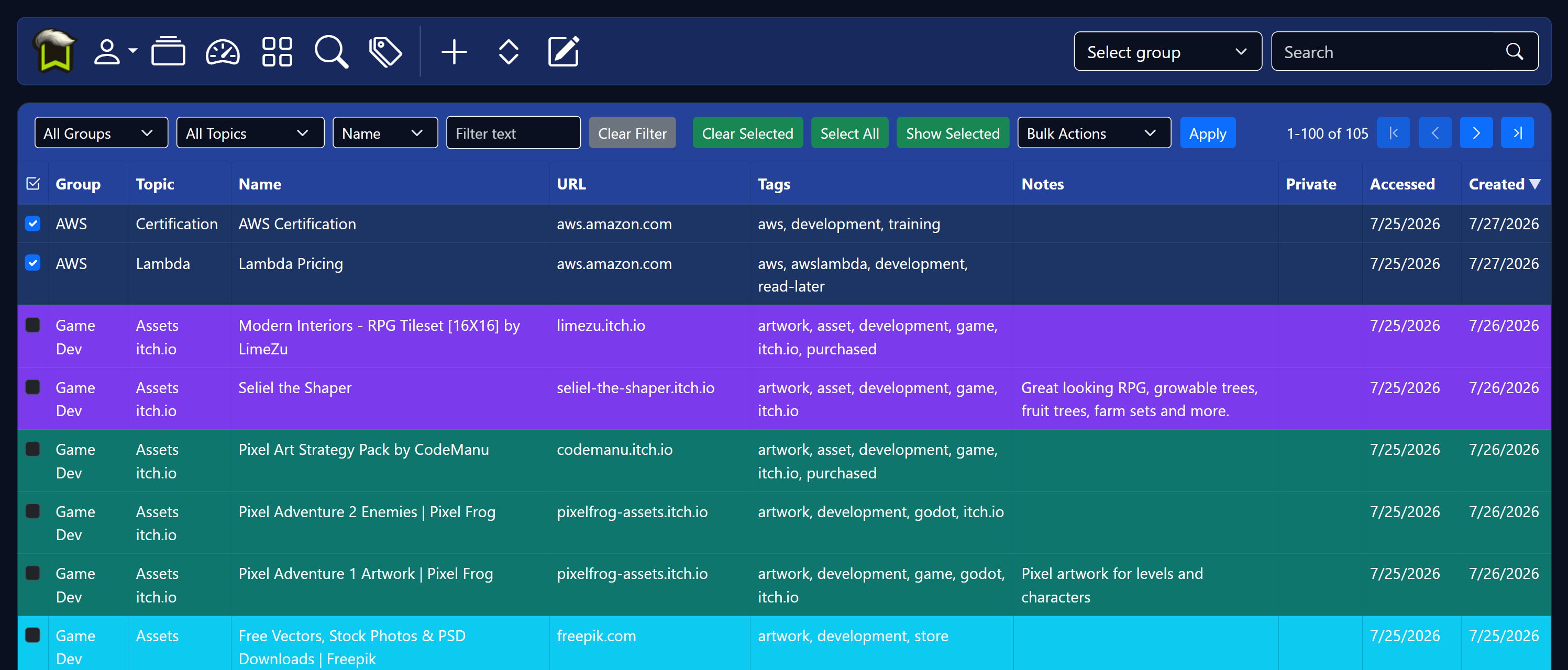Open the AWS Certification bookmark
Viewport: 1568px width, 670px height.
297,224
